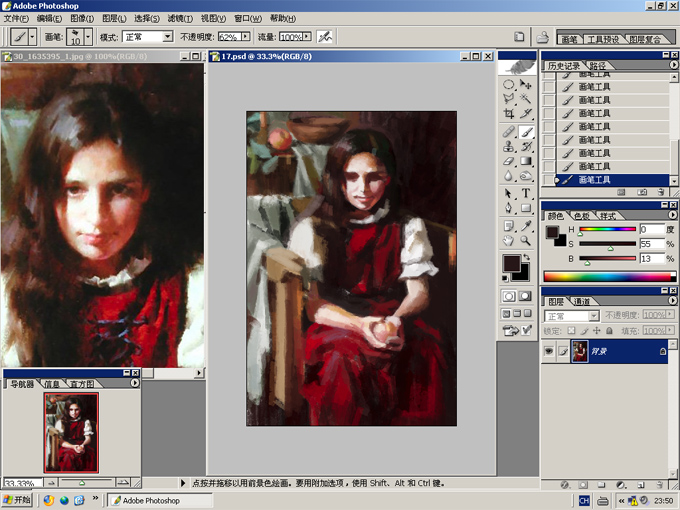
Task: Switch to Standard editing mode
Action: (x=509, y=296)
